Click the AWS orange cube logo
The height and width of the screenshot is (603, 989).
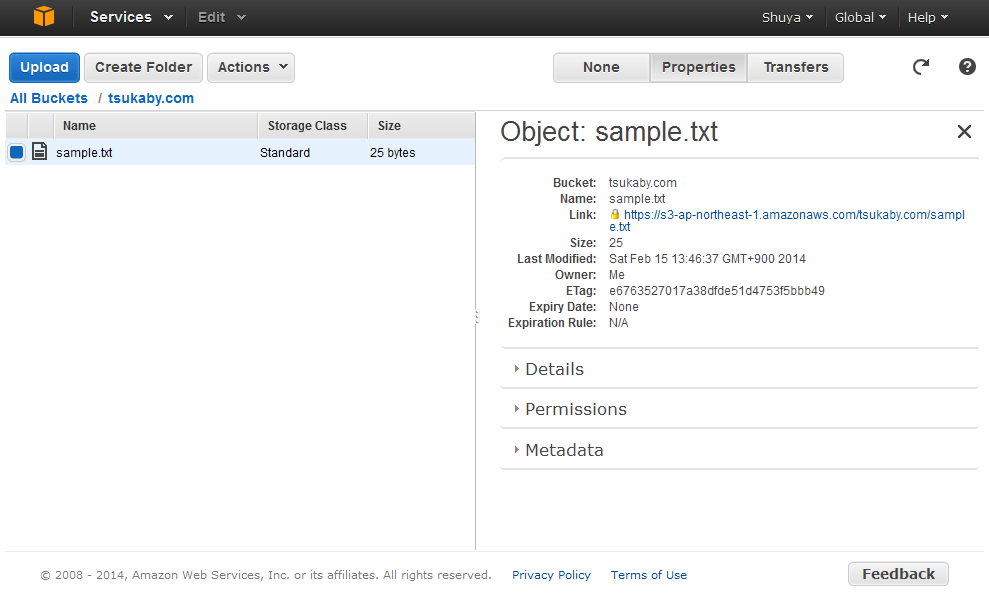(44, 17)
